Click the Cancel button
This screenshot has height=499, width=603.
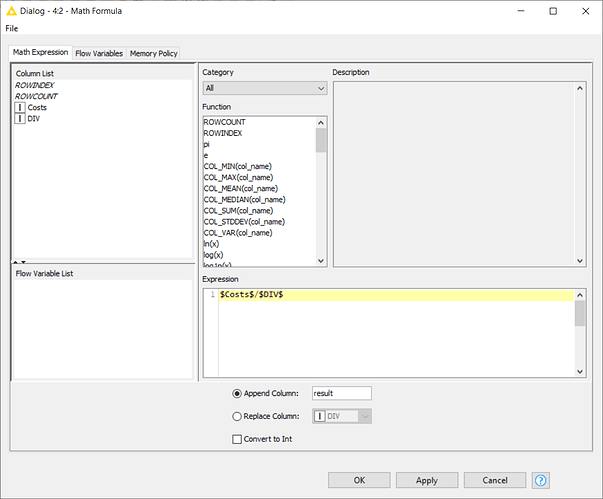pyautogui.click(x=495, y=480)
